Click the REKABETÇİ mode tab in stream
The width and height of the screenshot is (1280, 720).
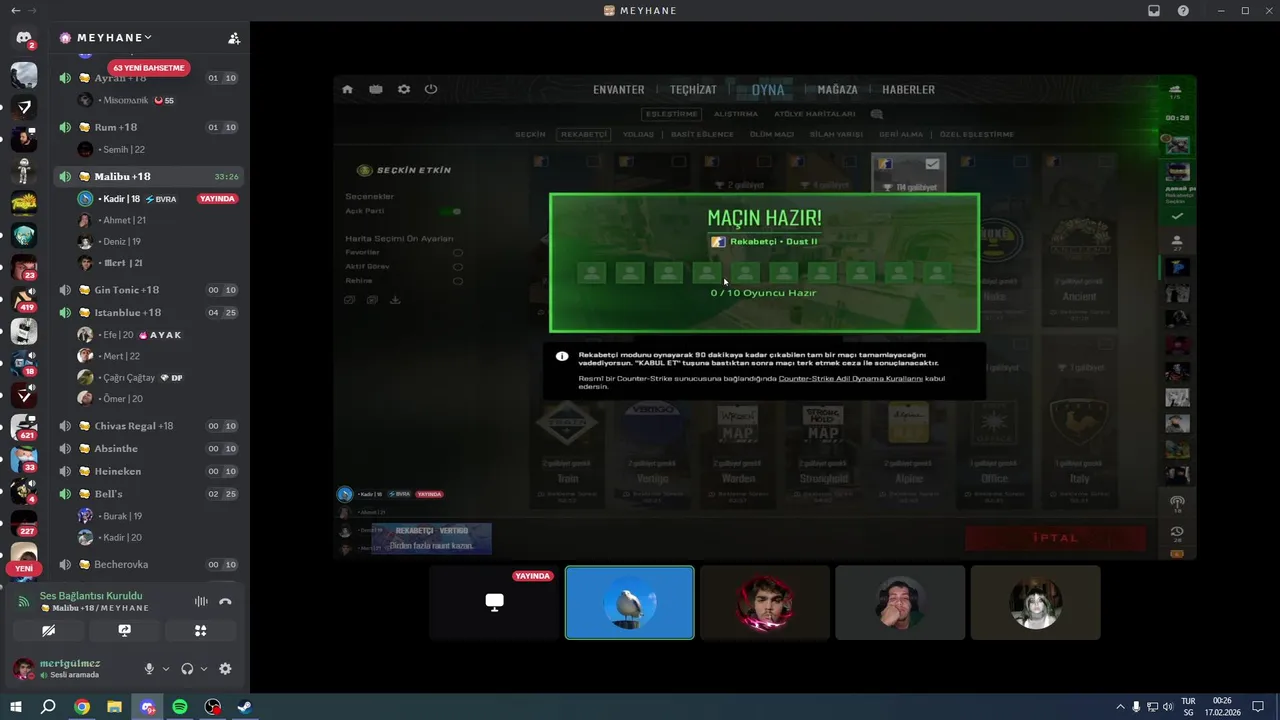(x=584, y=134)
